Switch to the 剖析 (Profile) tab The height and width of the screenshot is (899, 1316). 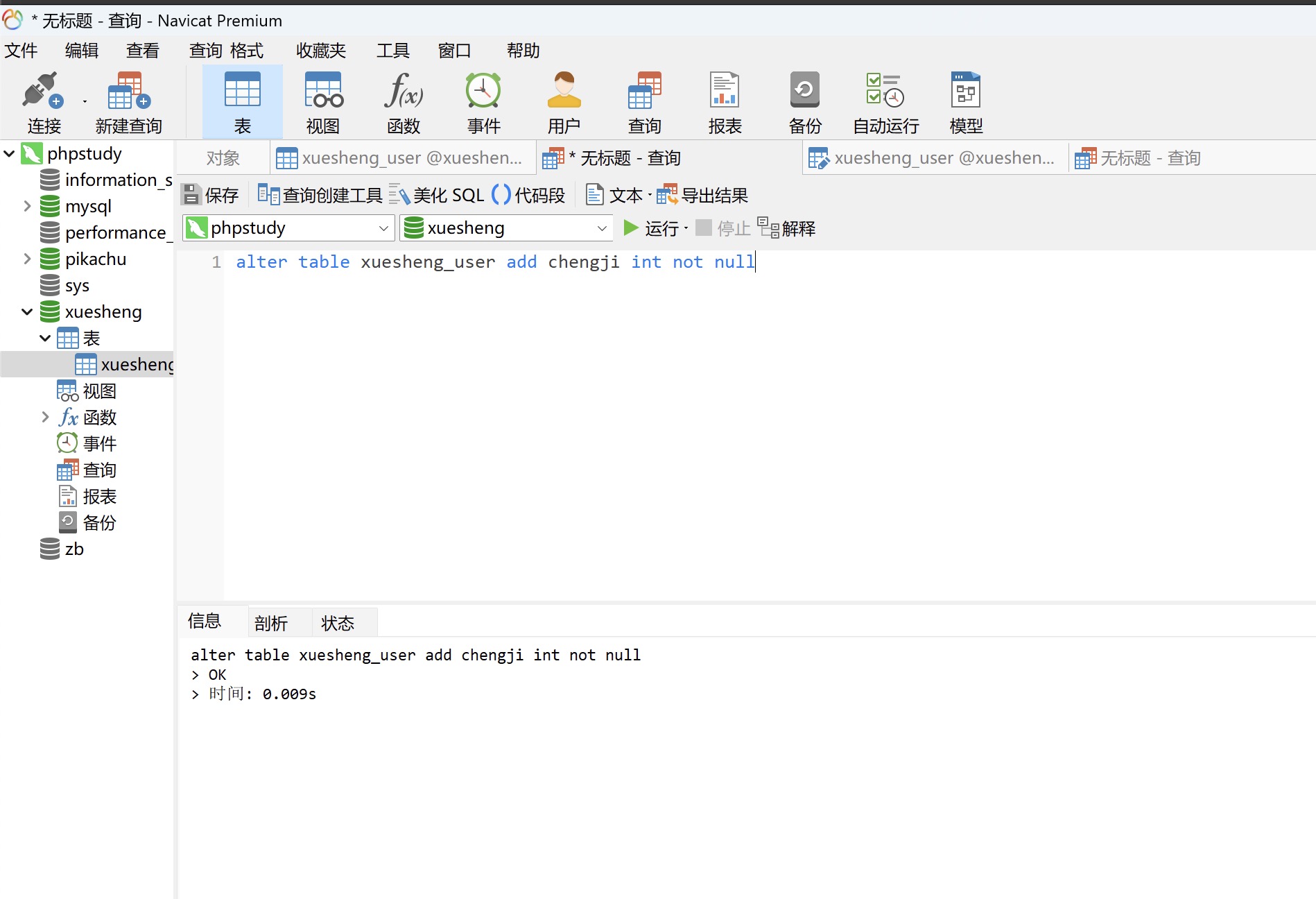tap(271, 623)
